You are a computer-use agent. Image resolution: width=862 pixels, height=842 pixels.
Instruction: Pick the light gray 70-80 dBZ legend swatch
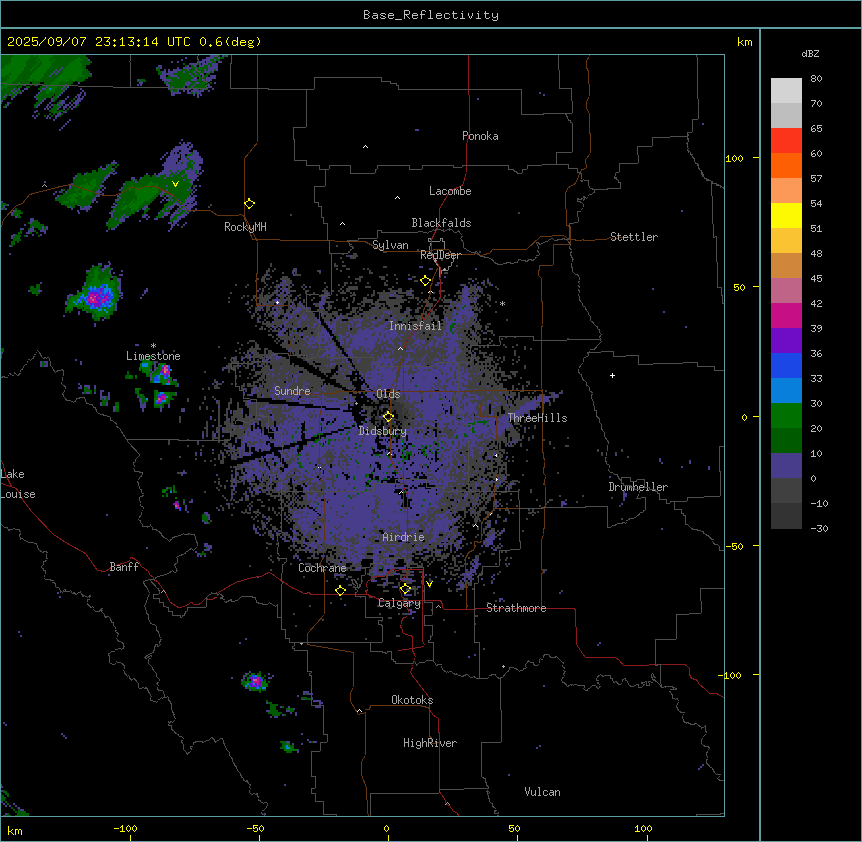click(x=786, y=91)
